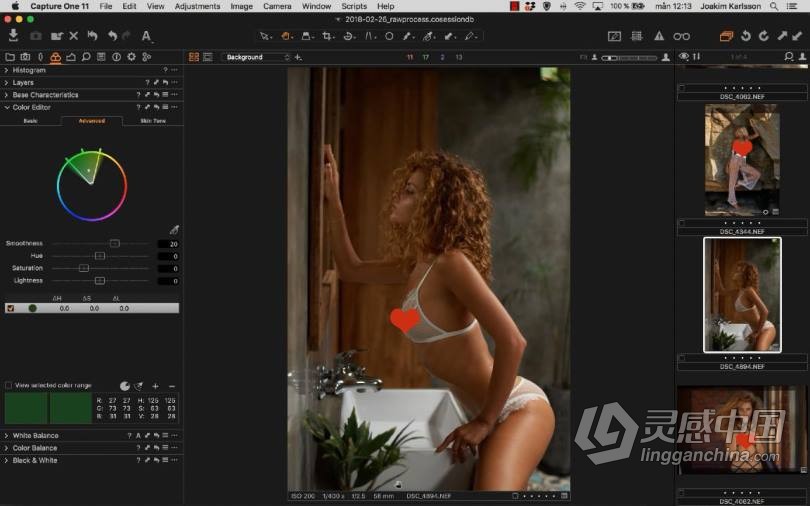
Task: Expand the Histogram panel
Action: pos(6,70)
